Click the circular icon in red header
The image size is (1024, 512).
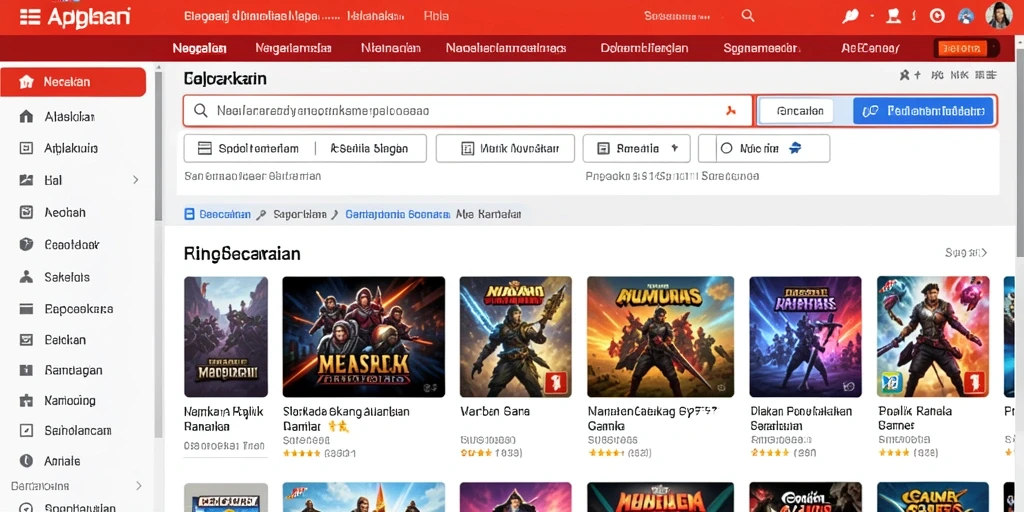(x=937, y=16)
